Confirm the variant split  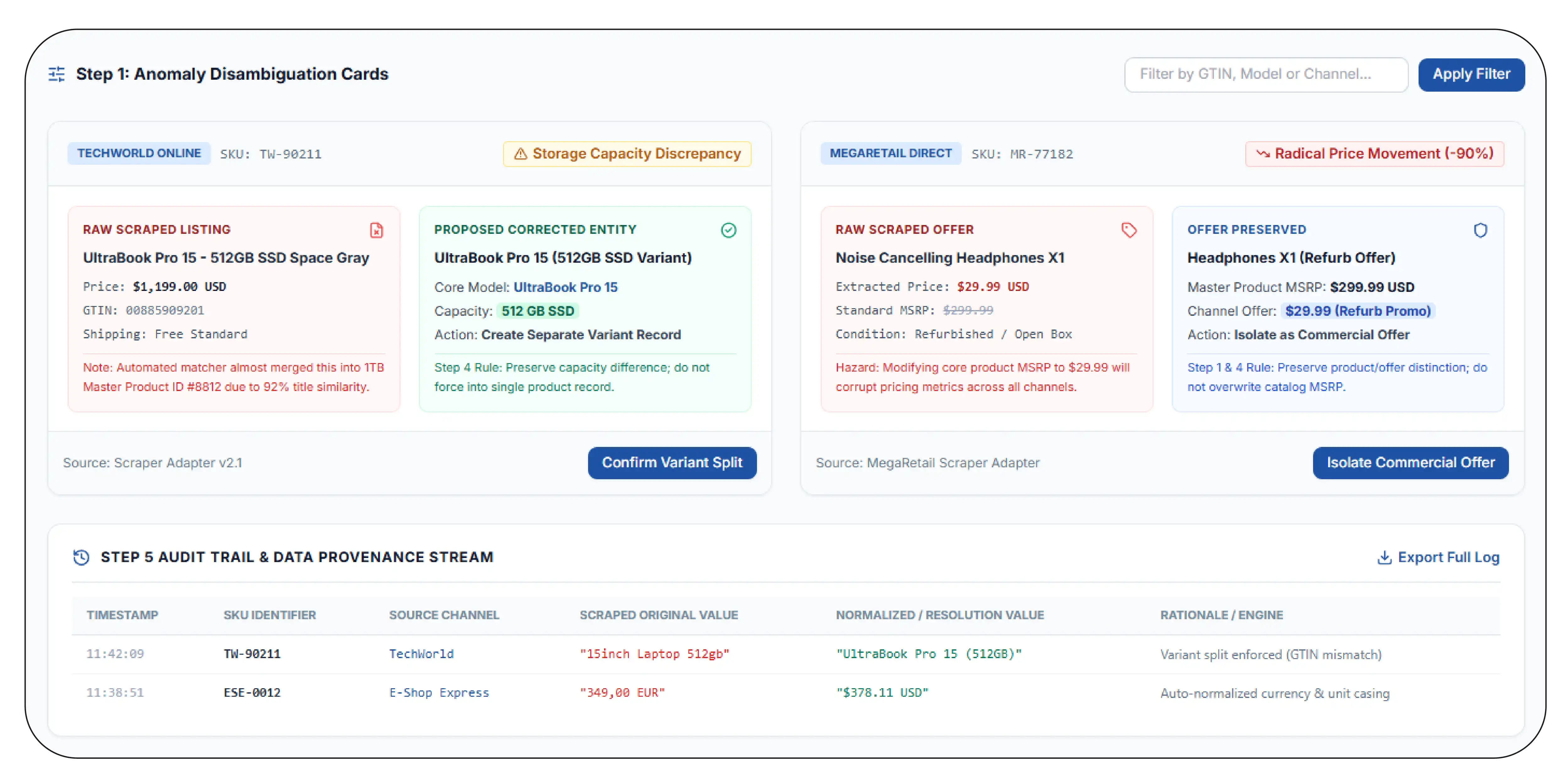672,463
